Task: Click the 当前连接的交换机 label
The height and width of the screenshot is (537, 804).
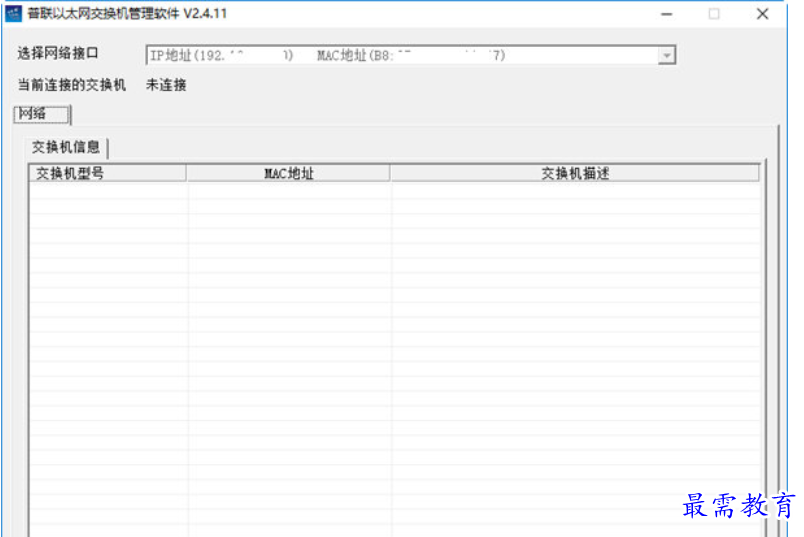Action: pyautogui.click(x=72, y=85)
